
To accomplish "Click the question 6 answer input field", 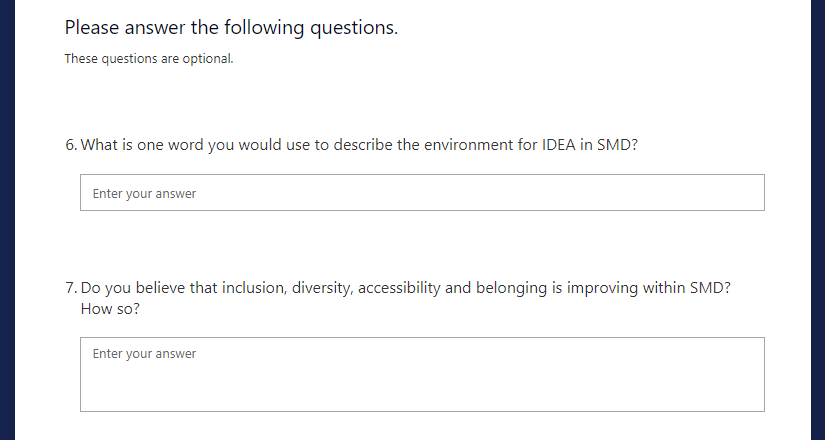I will click(x=422, y=193).
